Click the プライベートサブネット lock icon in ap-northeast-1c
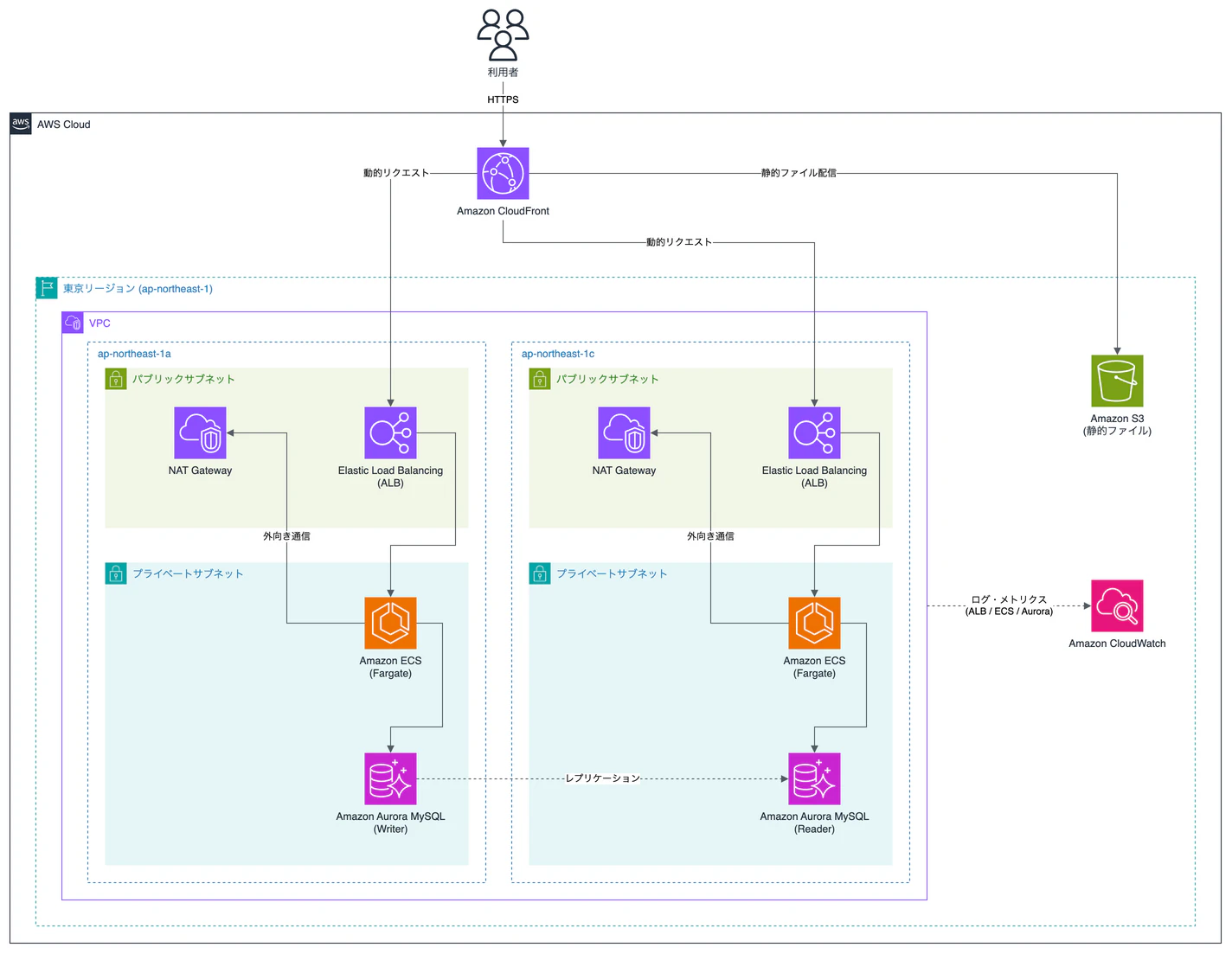1232x954 pixels. [x=540, y=573]
